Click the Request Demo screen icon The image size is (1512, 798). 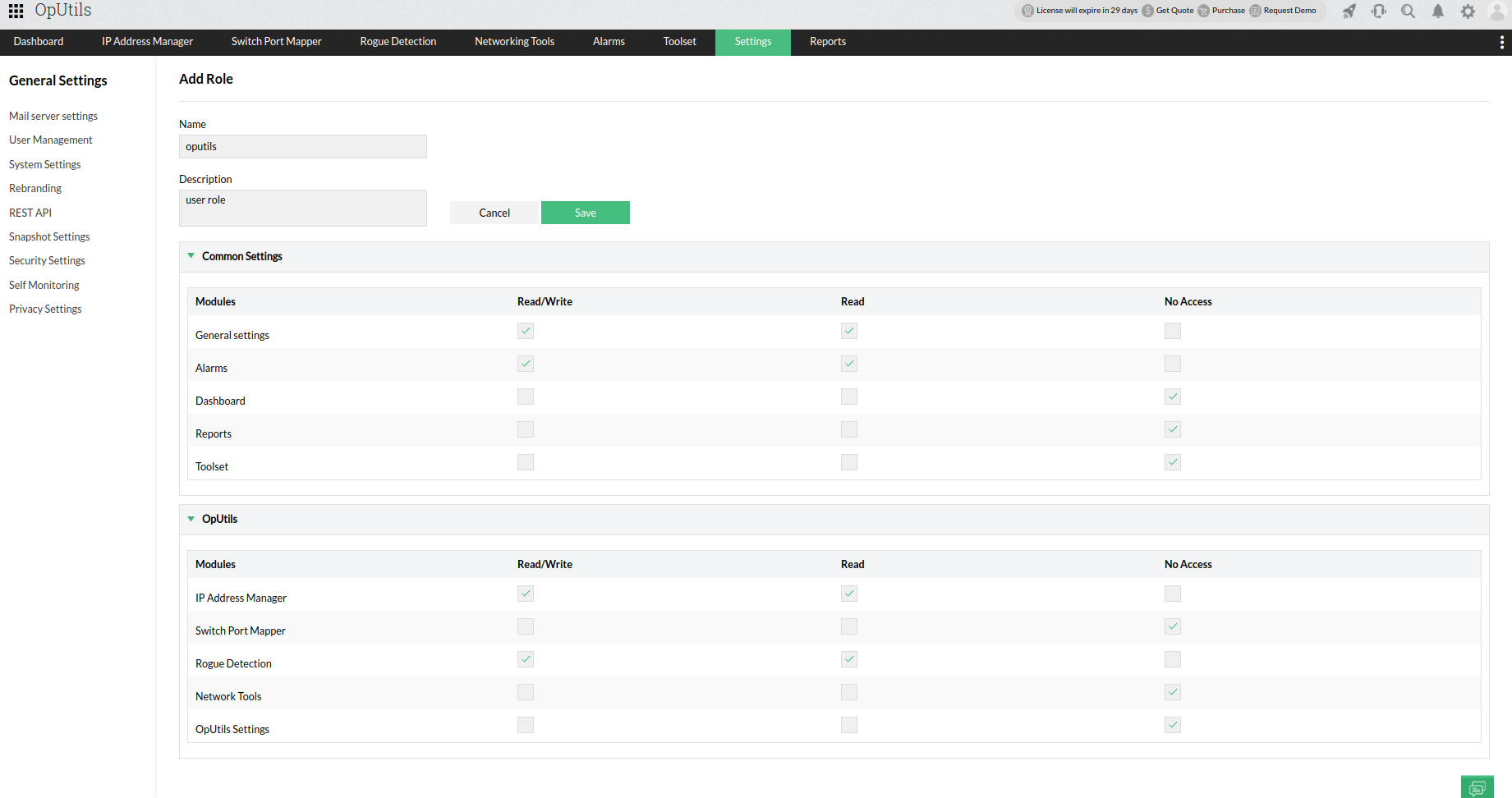point(1255,11)
